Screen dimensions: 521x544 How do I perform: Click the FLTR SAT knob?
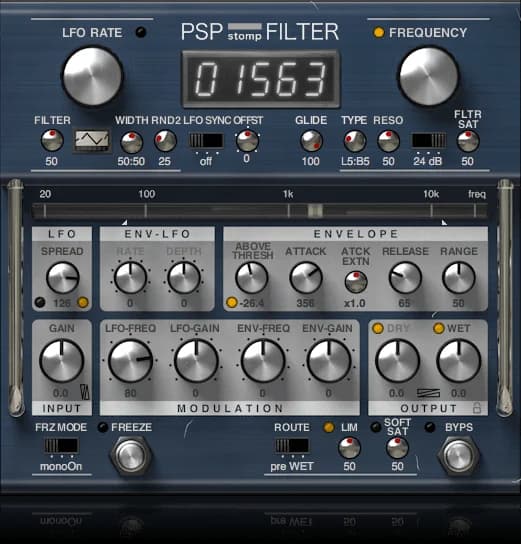tap(468, 141)
